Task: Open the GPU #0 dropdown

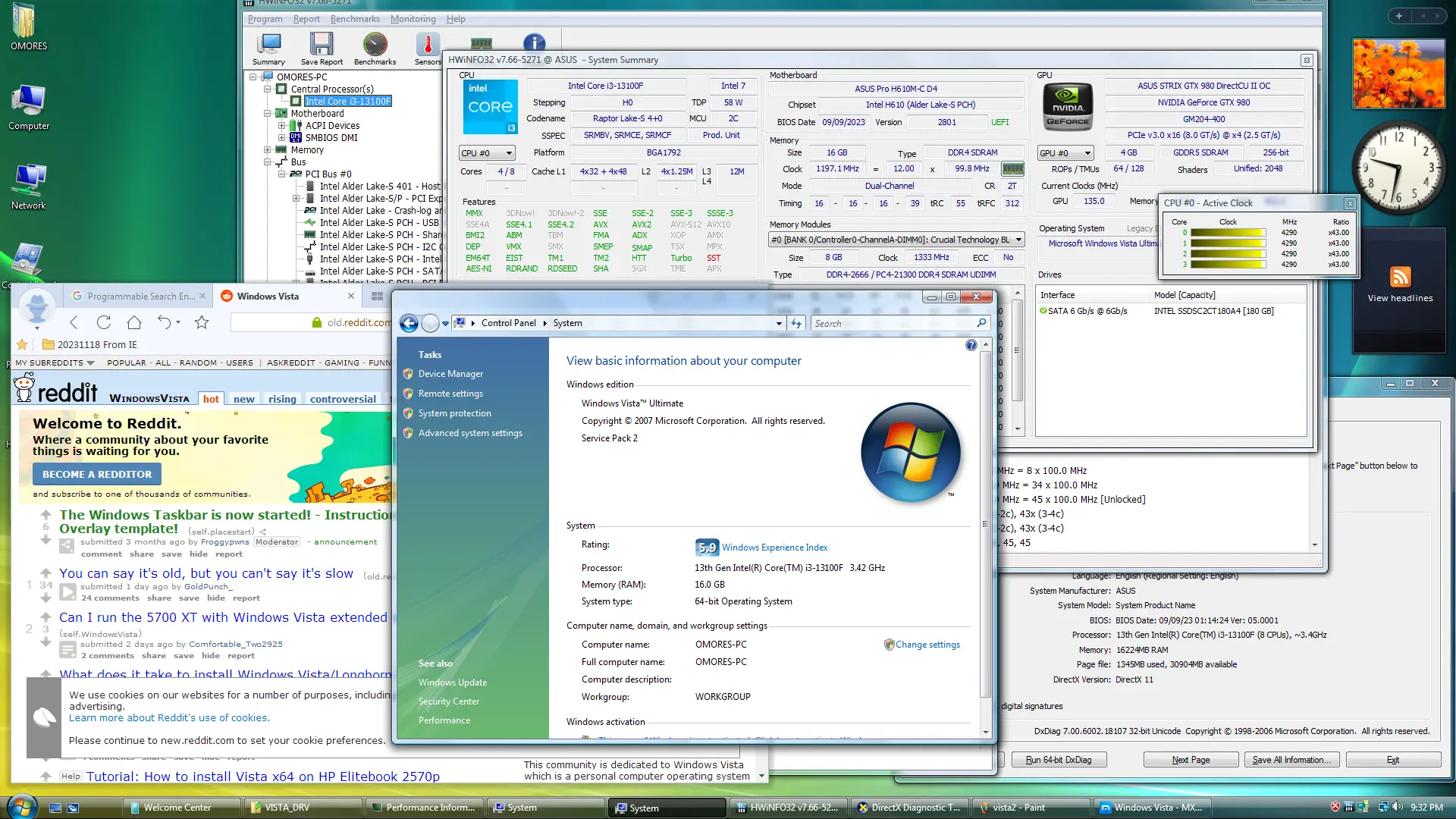Action: click(x=1065, y=153)
